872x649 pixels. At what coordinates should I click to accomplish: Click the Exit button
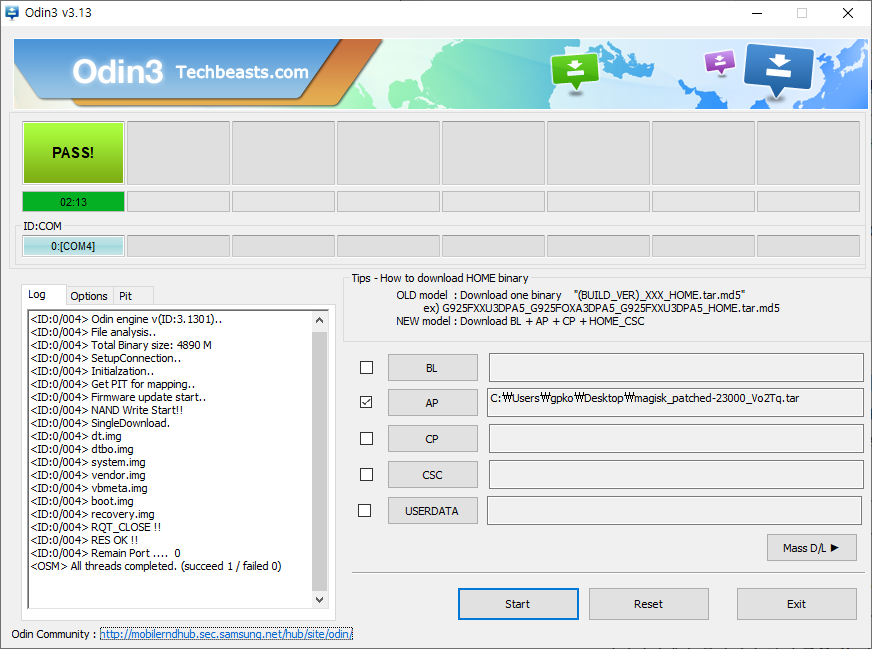[x=796, y=604]
